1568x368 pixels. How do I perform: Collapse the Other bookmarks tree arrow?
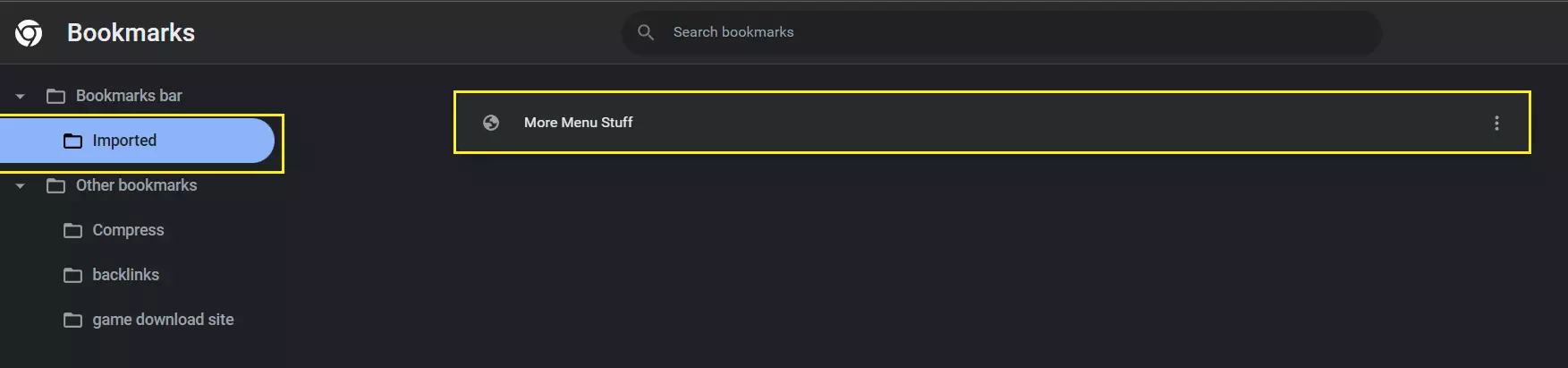(20, 185)
